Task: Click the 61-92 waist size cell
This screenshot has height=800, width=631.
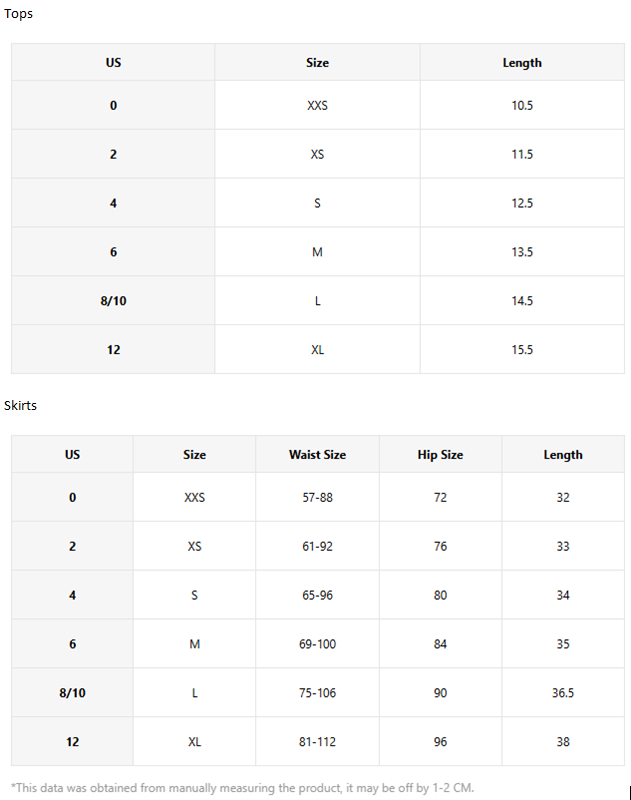Action: [317, 547]
